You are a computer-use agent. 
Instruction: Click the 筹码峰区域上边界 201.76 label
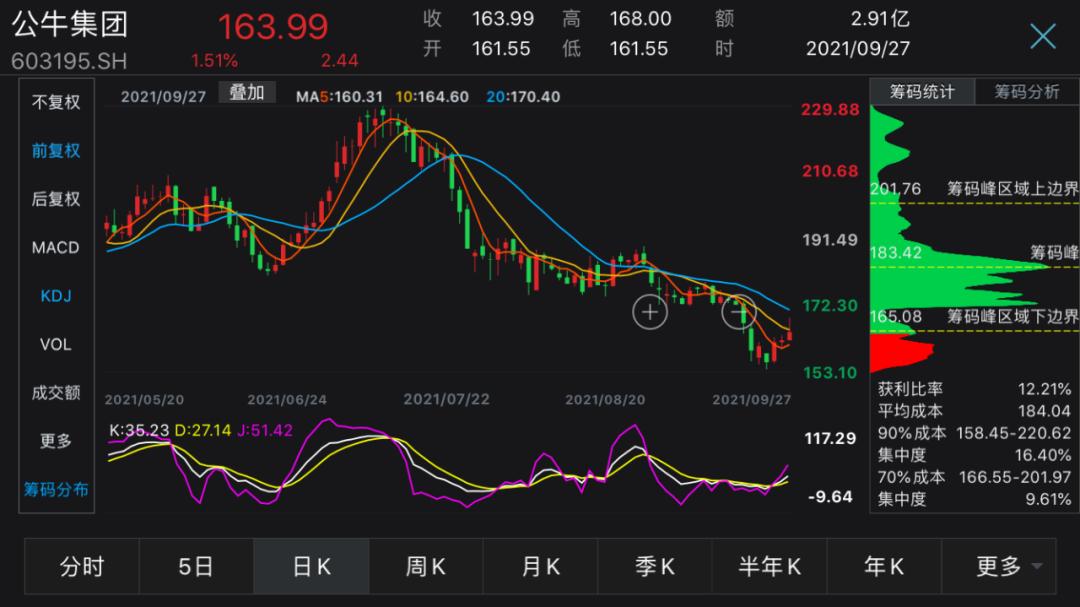pos(975,189)
